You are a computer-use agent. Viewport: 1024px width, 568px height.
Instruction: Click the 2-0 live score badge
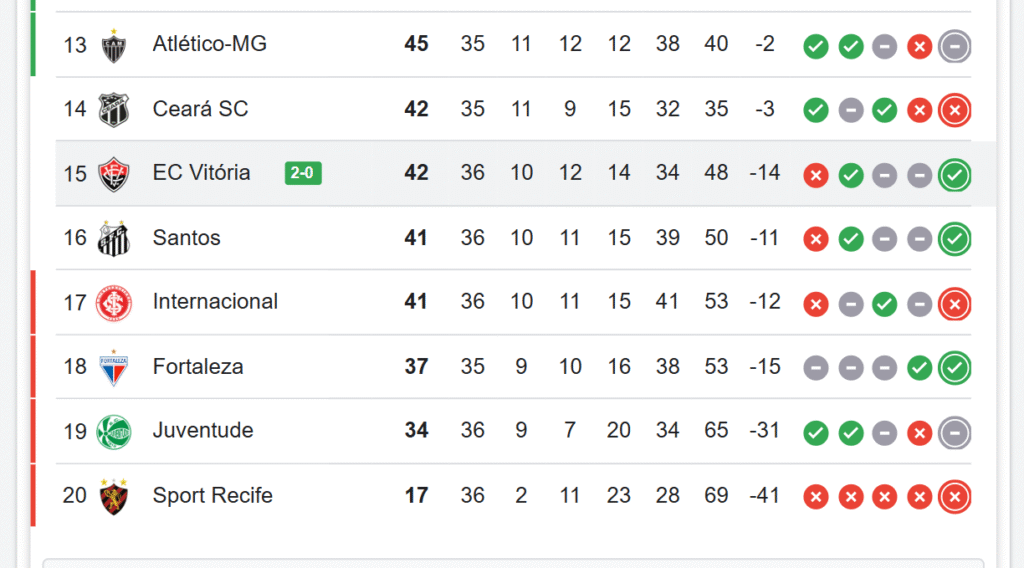303,173
